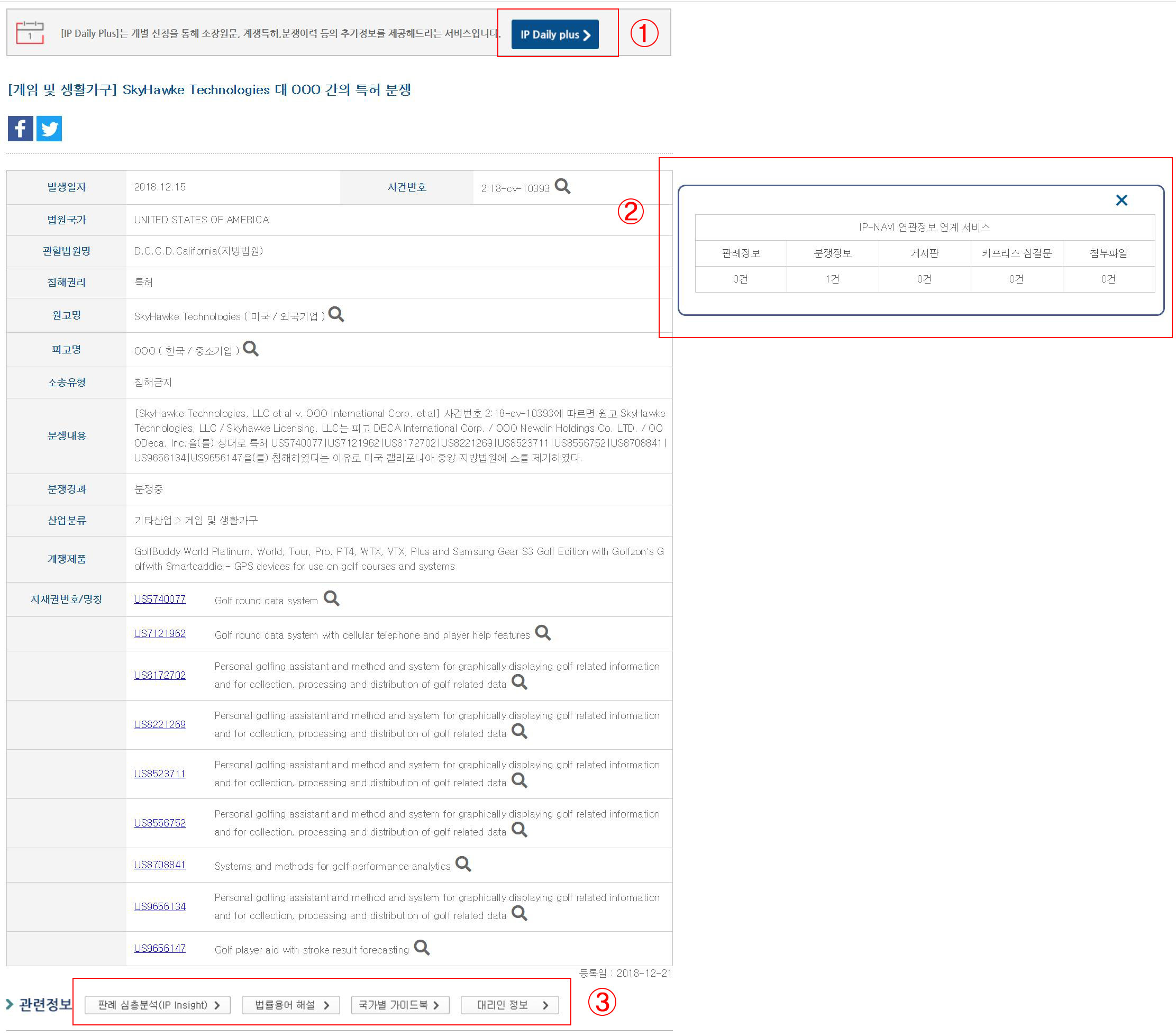Click the 기타산업 > 게임 및 생활가구 classification
The image size is (1176, 1036).
point(196,520)
